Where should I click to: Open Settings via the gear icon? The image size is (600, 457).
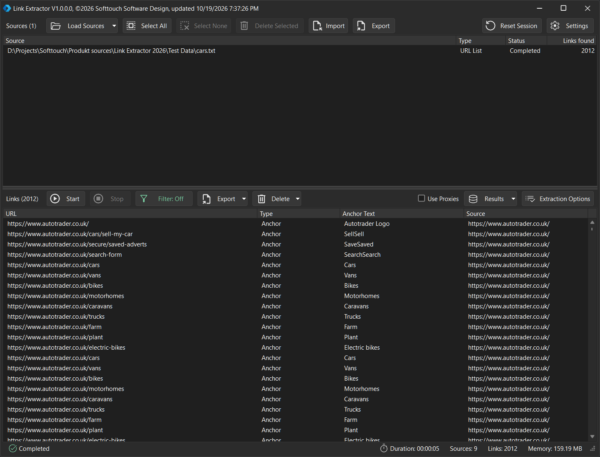(x=555, y=26)
